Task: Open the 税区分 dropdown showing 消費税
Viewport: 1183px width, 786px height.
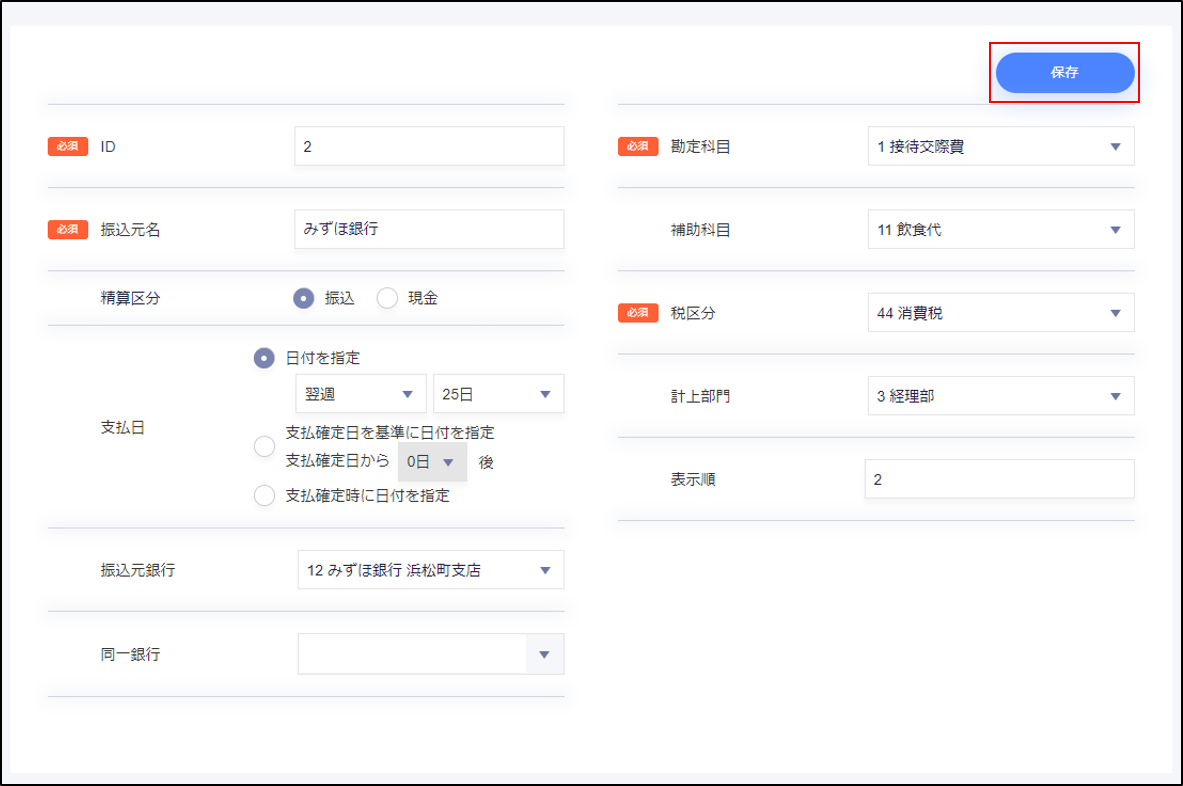Action: [x=1000, y=313]
